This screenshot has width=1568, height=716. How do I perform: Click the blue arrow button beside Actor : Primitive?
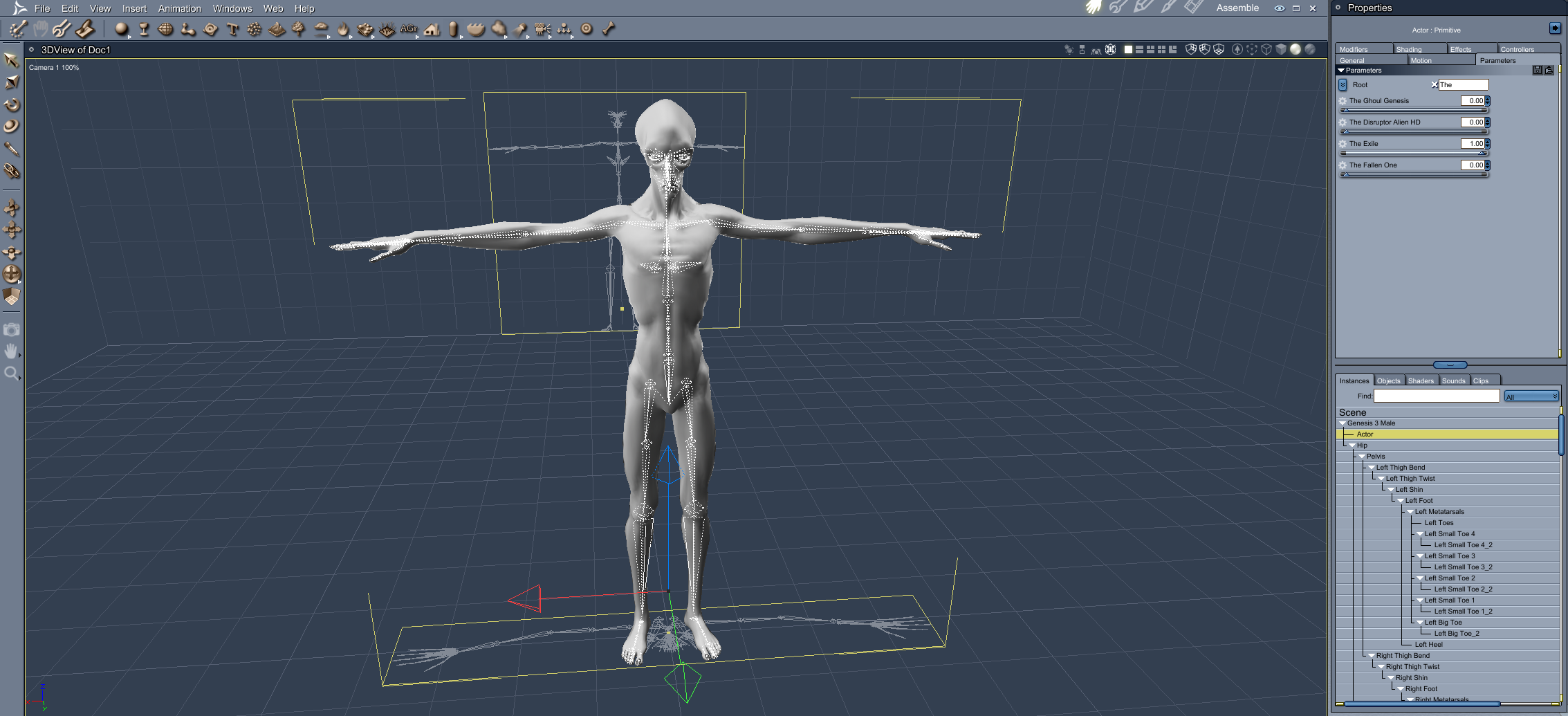(x=1555, y=28)
